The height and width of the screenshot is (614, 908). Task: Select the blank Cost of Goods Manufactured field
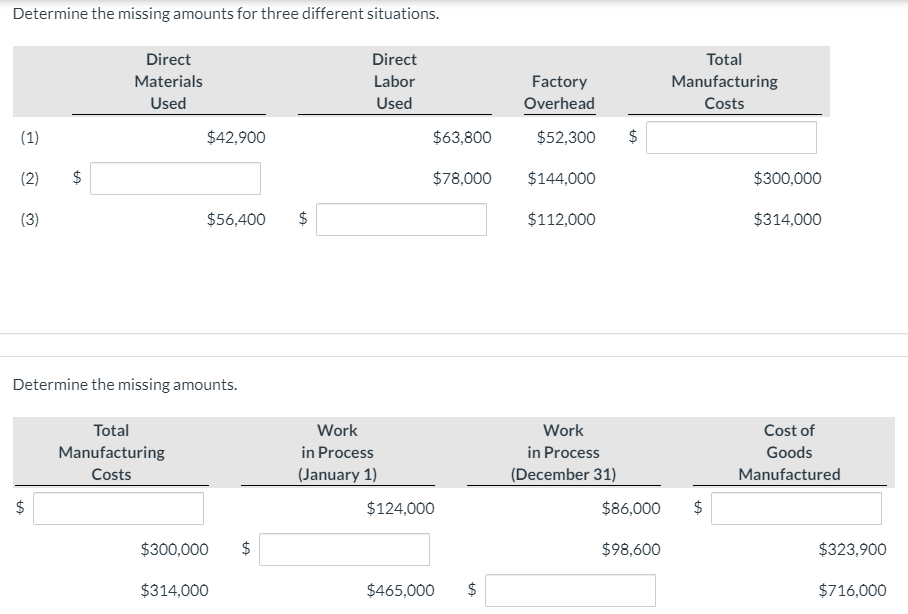tap(797, 508)
